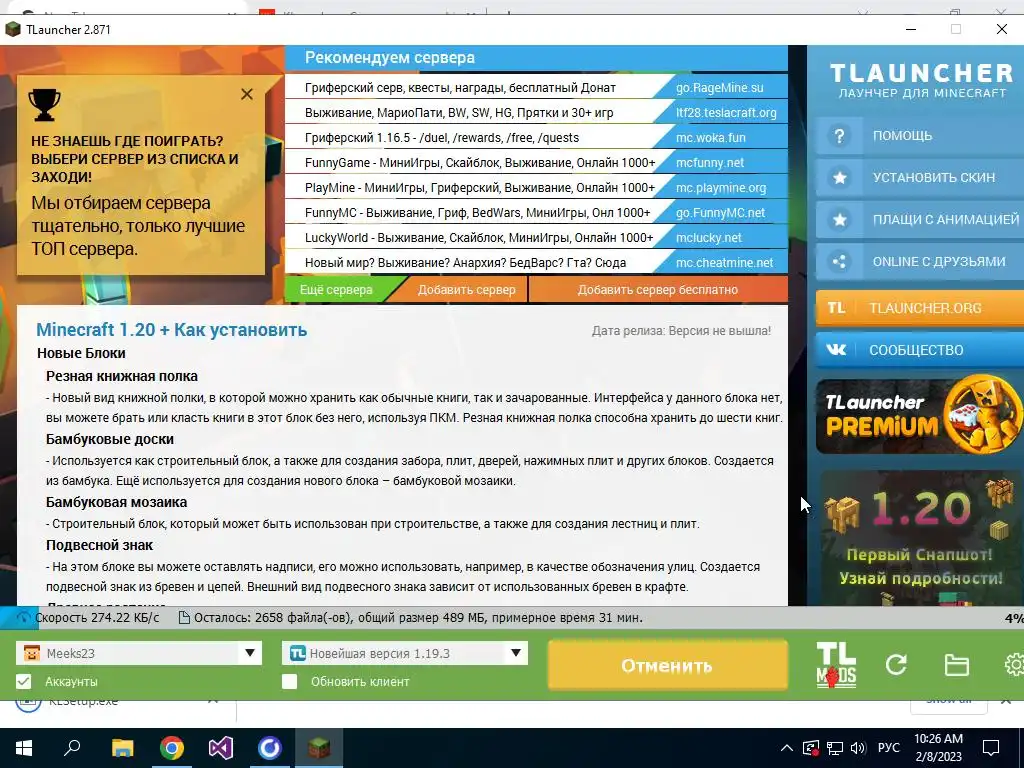This screenshot has width=1024, height=768.
Task: Open Помощь sidebar item
Action: (920, 136)
